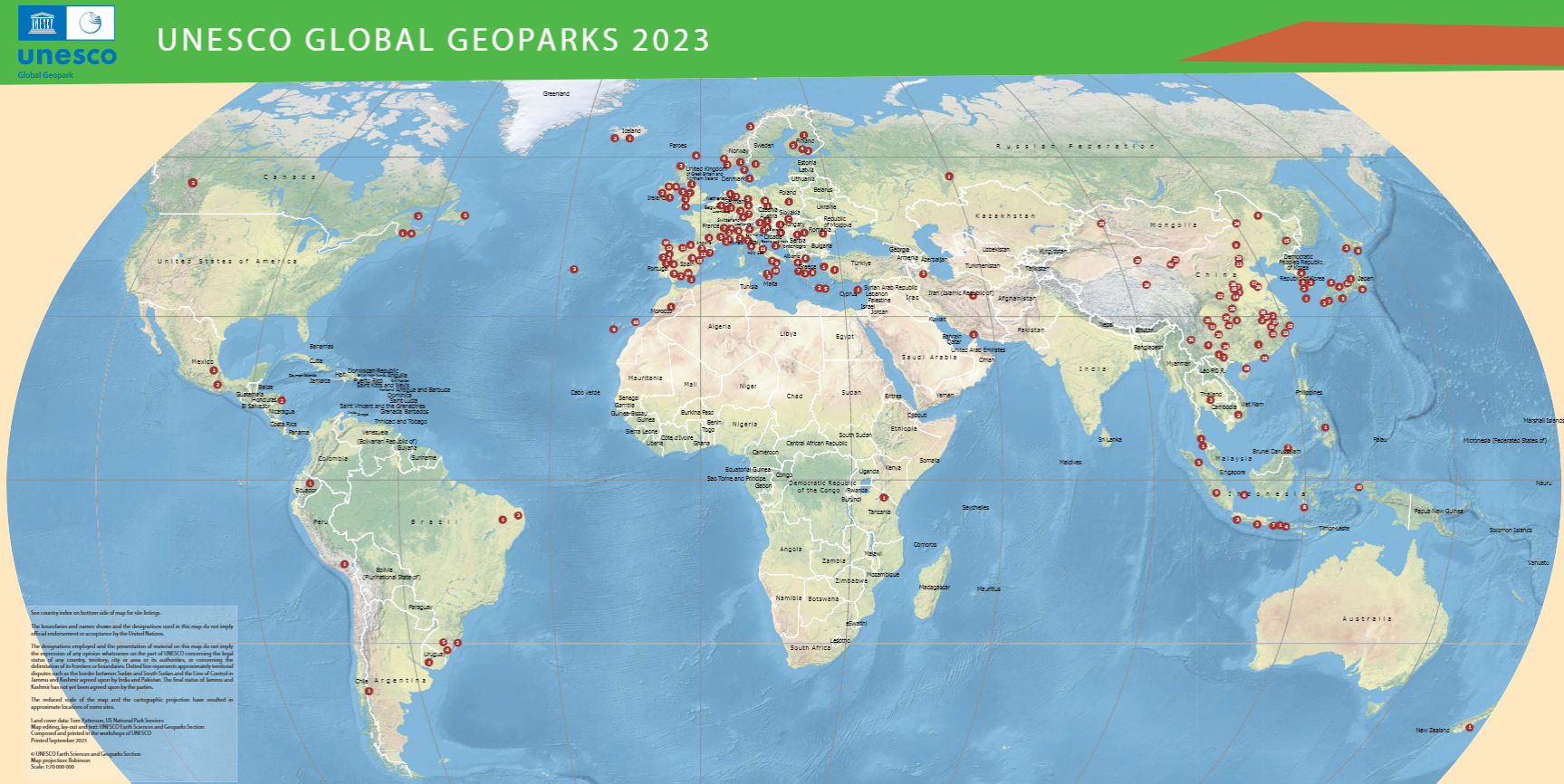
Task: Click the 'Ethiopia' country label
Action: coord(904,429)
